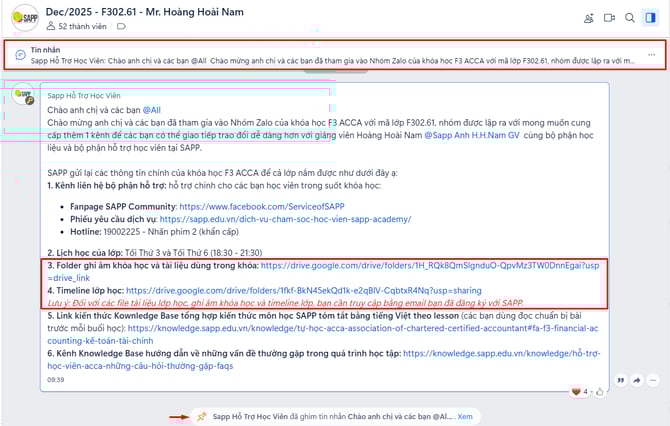
Task: Click the heart reaction count on message
Action: click(x=579, y=390)
